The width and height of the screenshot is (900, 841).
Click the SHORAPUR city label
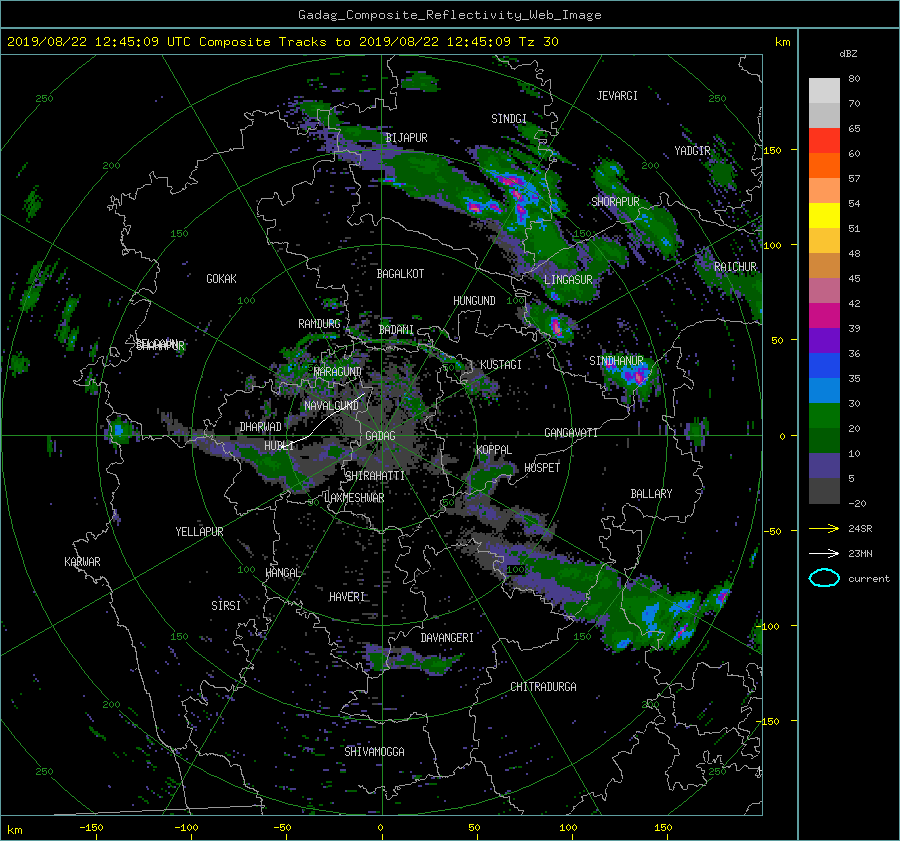(x=615, y=202)
